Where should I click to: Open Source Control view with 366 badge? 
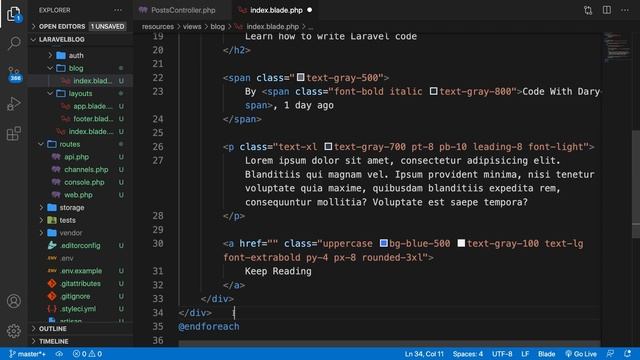[14, 74]
